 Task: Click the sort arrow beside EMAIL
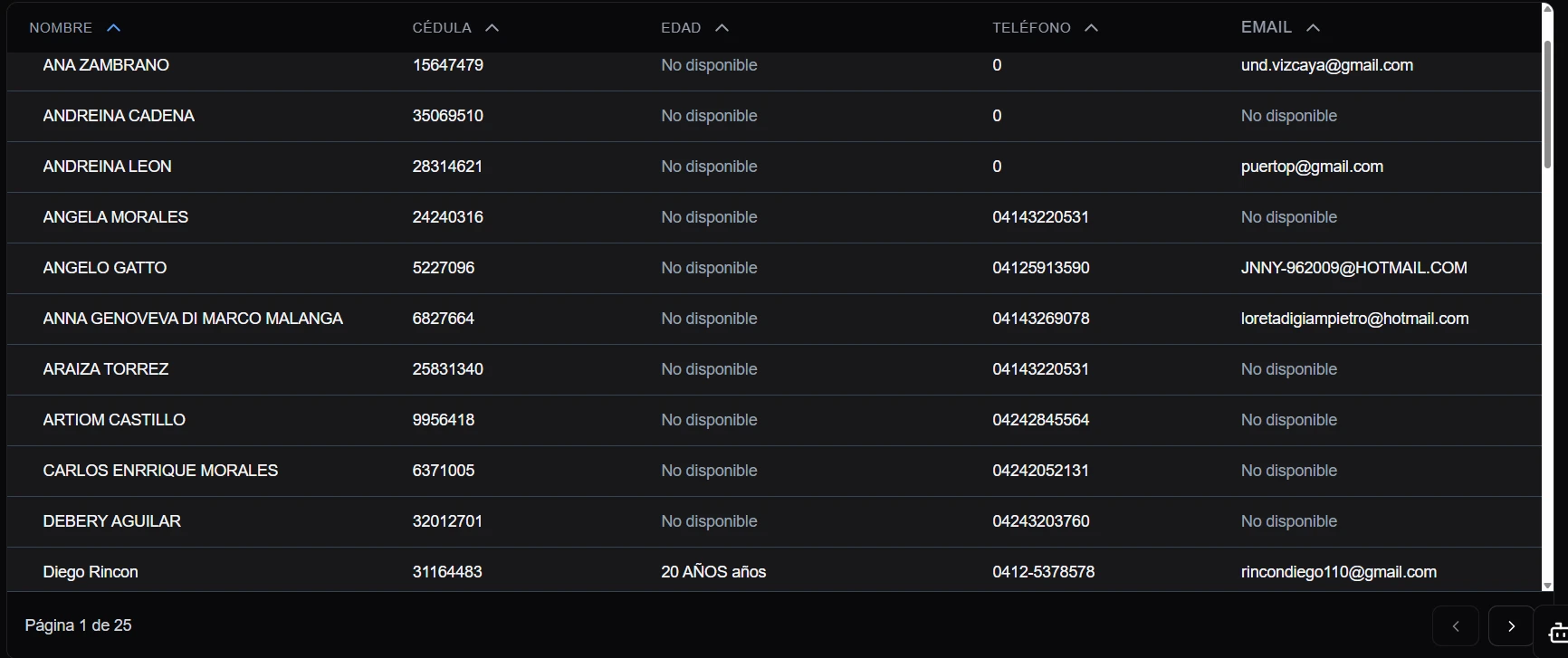(1313, 28)
